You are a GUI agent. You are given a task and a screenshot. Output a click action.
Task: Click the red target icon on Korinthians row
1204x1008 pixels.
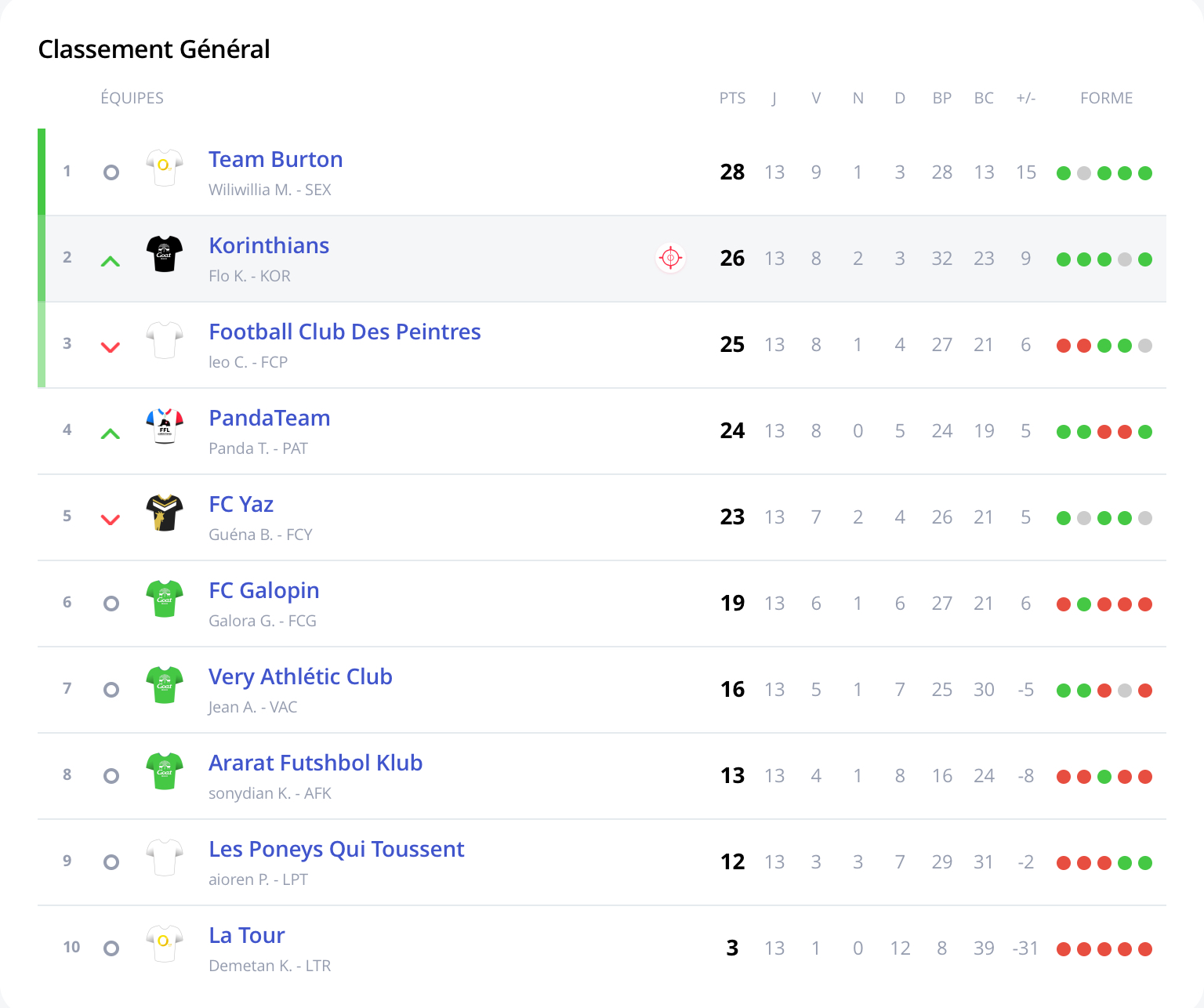tap(670, 258)
